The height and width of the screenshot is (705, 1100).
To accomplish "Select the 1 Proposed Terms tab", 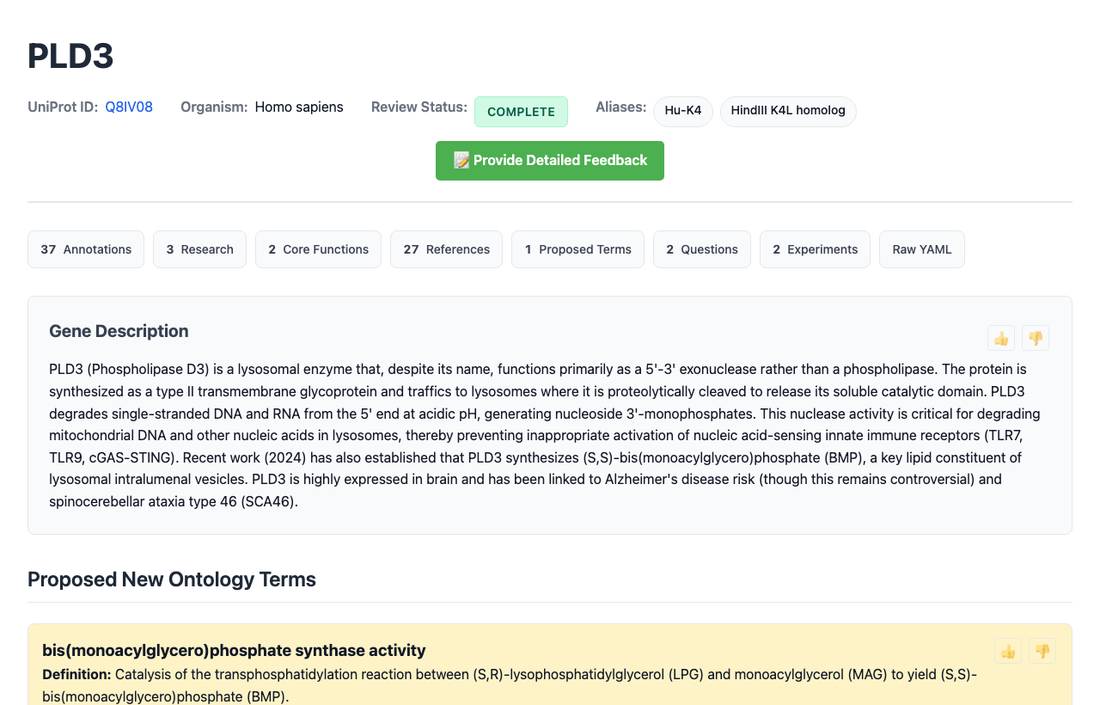I will [578, 249].
